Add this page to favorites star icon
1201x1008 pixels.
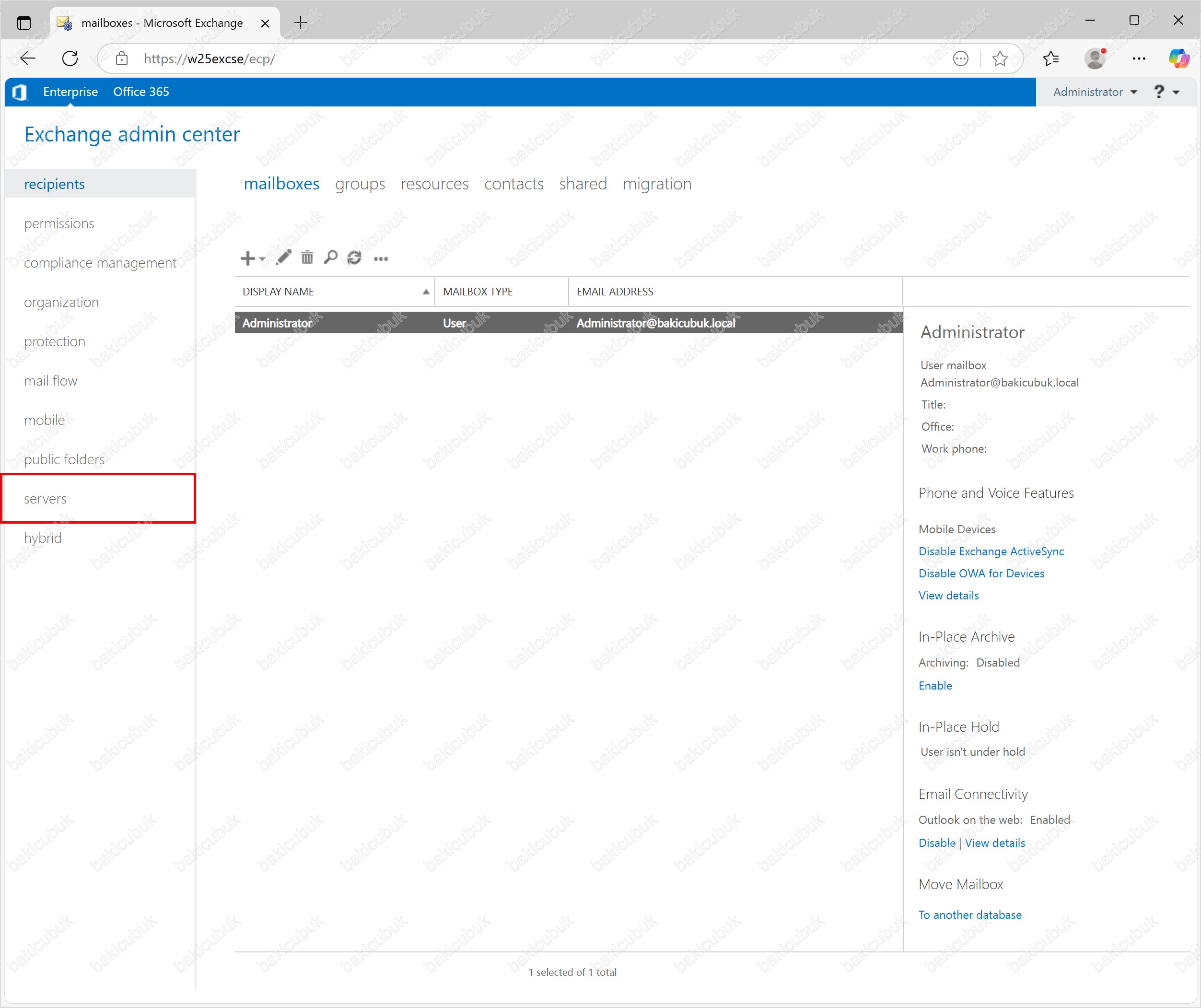[x=1000, y=59]
